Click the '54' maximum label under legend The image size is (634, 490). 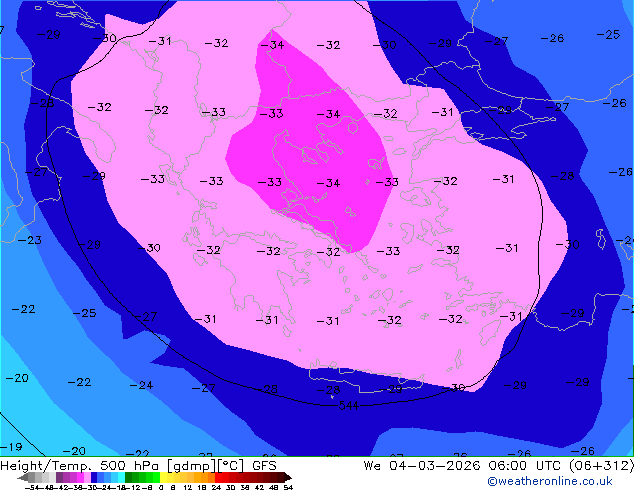click(288, 488)
